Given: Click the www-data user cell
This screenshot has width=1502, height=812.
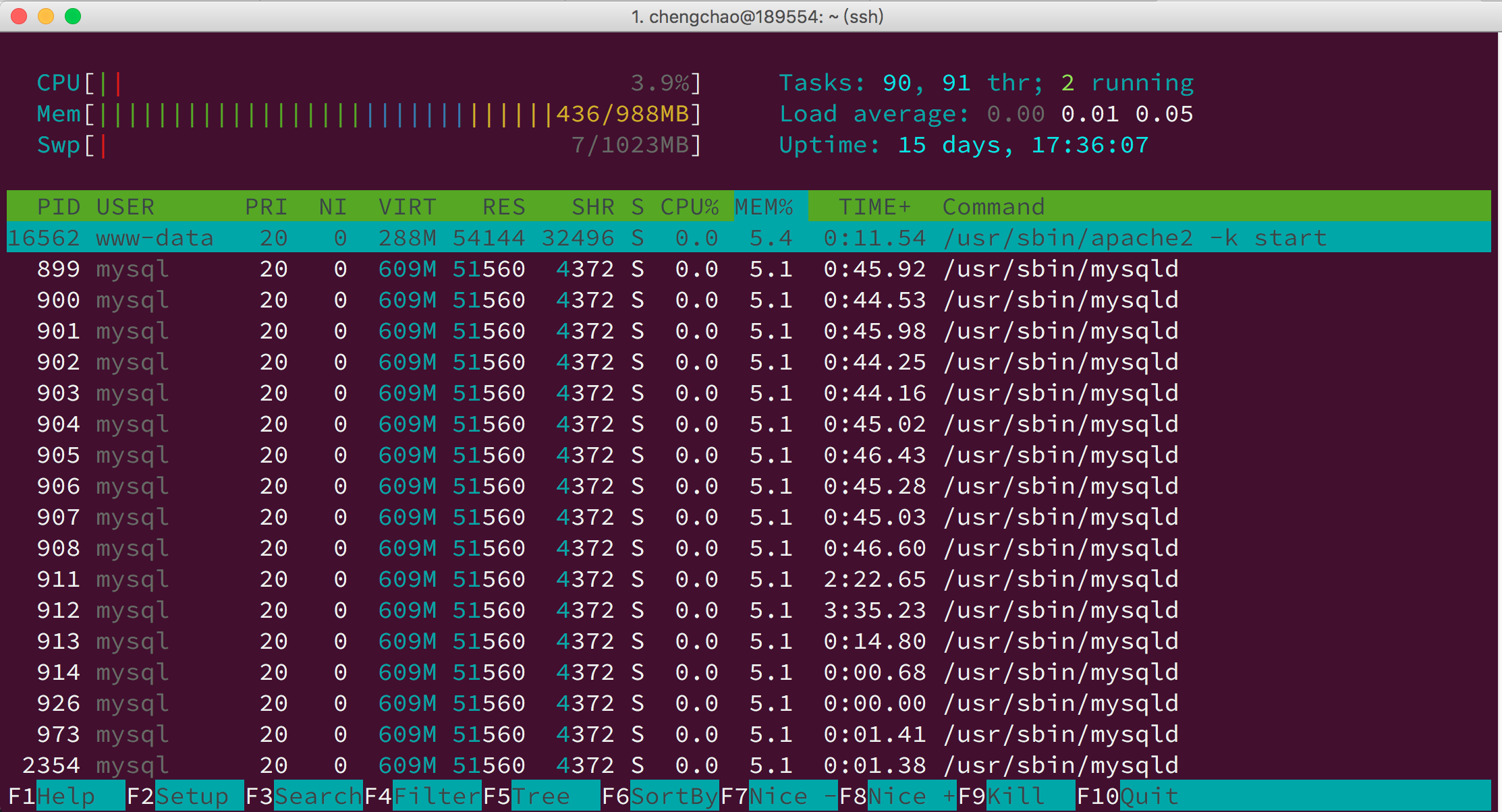Looking at the screenshot, I should click(155, 237).
